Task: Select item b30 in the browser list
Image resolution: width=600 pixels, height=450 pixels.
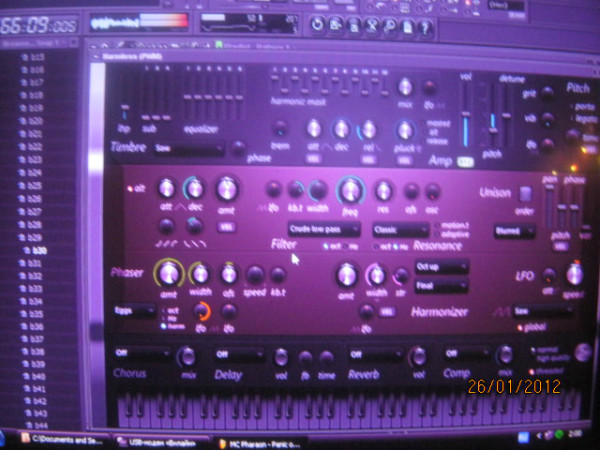Action: click(40, 251)
